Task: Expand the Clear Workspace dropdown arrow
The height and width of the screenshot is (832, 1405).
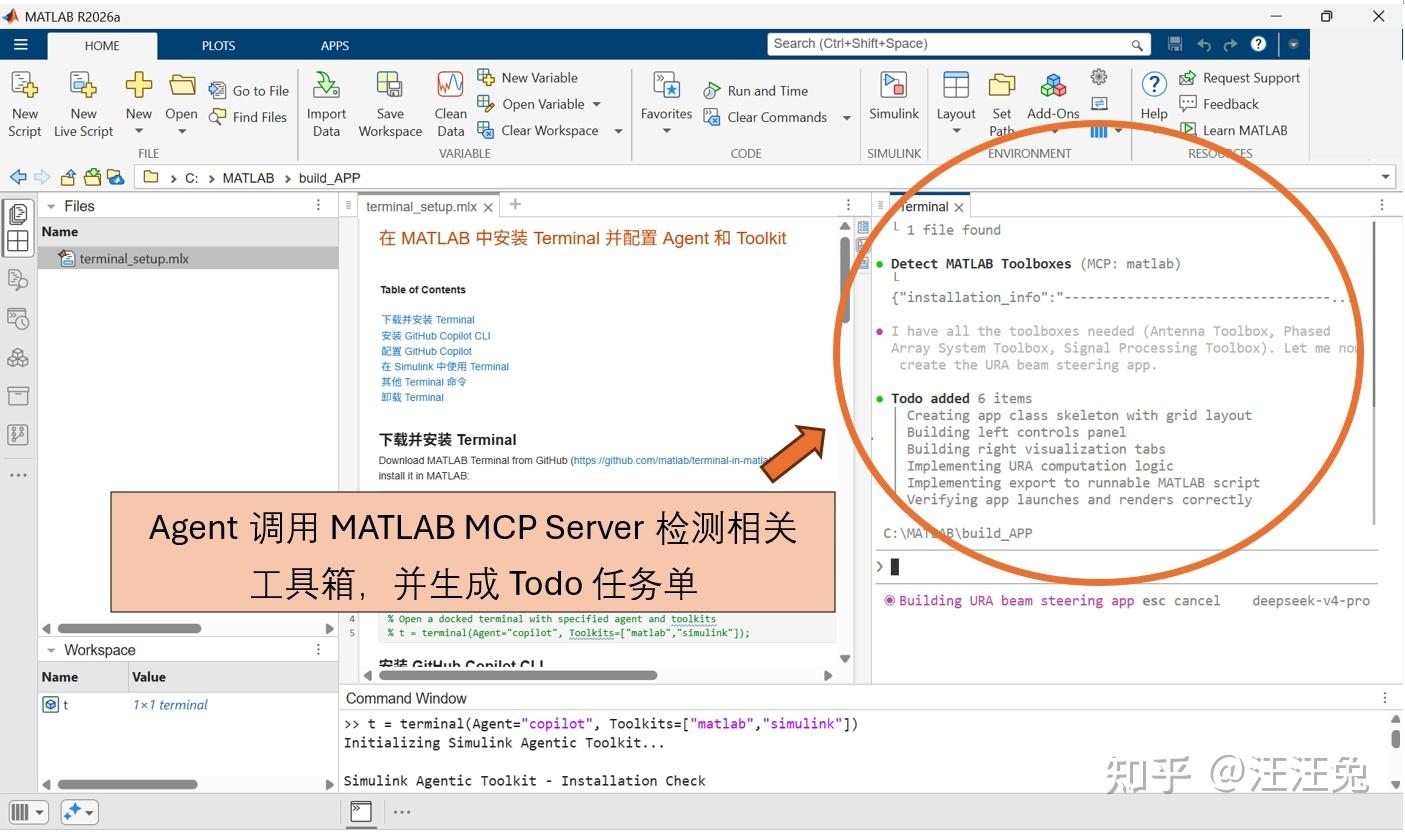Action: [618, 131]
